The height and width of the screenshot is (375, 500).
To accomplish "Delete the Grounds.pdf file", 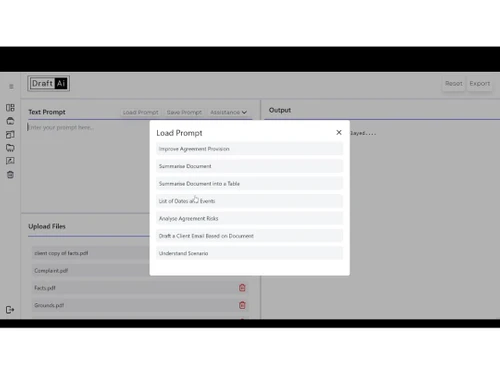I will (x=242, y=305).
